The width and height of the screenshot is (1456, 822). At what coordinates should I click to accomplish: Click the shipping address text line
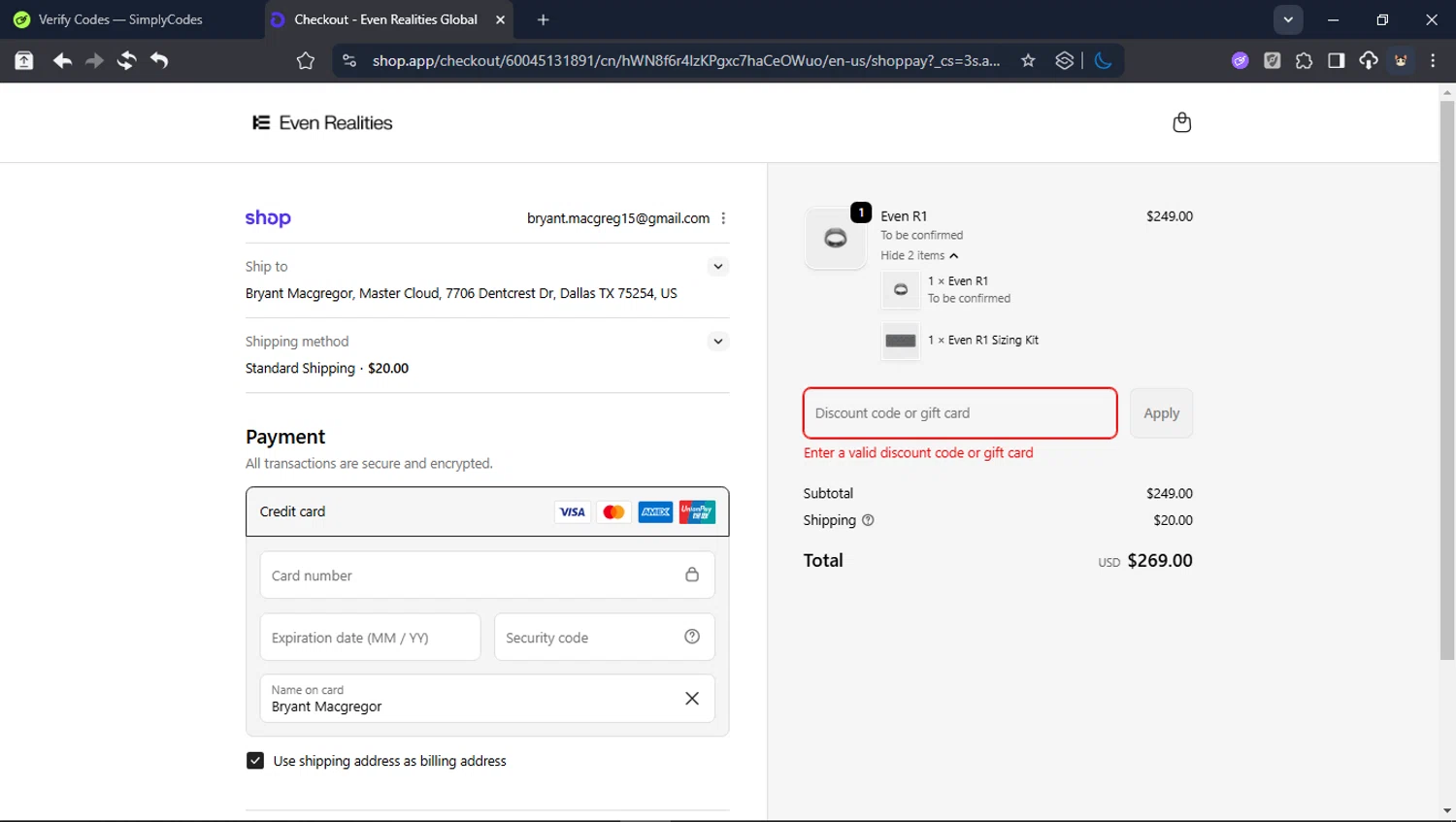coord(461,293)
